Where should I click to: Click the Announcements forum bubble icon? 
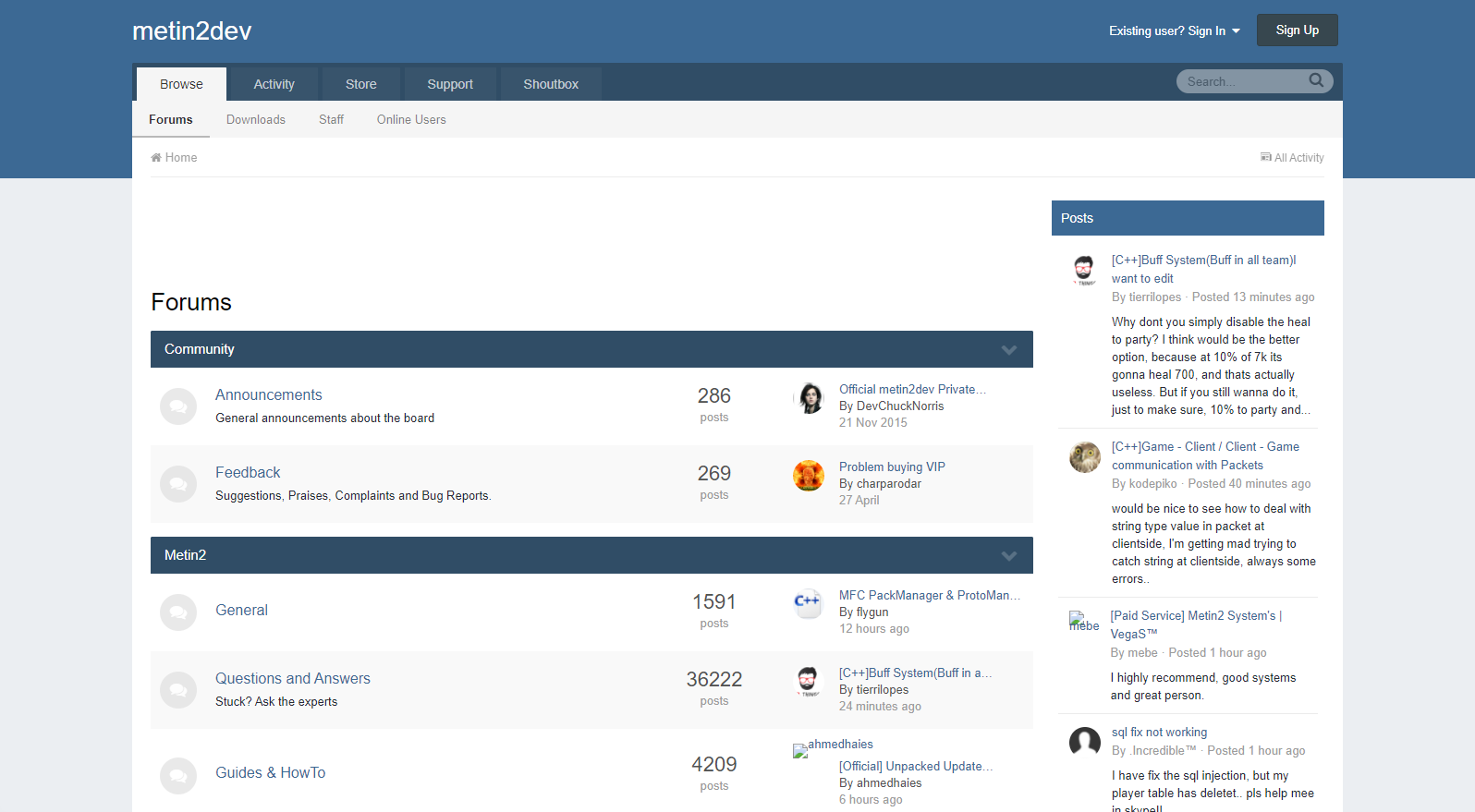pos(178,406)
